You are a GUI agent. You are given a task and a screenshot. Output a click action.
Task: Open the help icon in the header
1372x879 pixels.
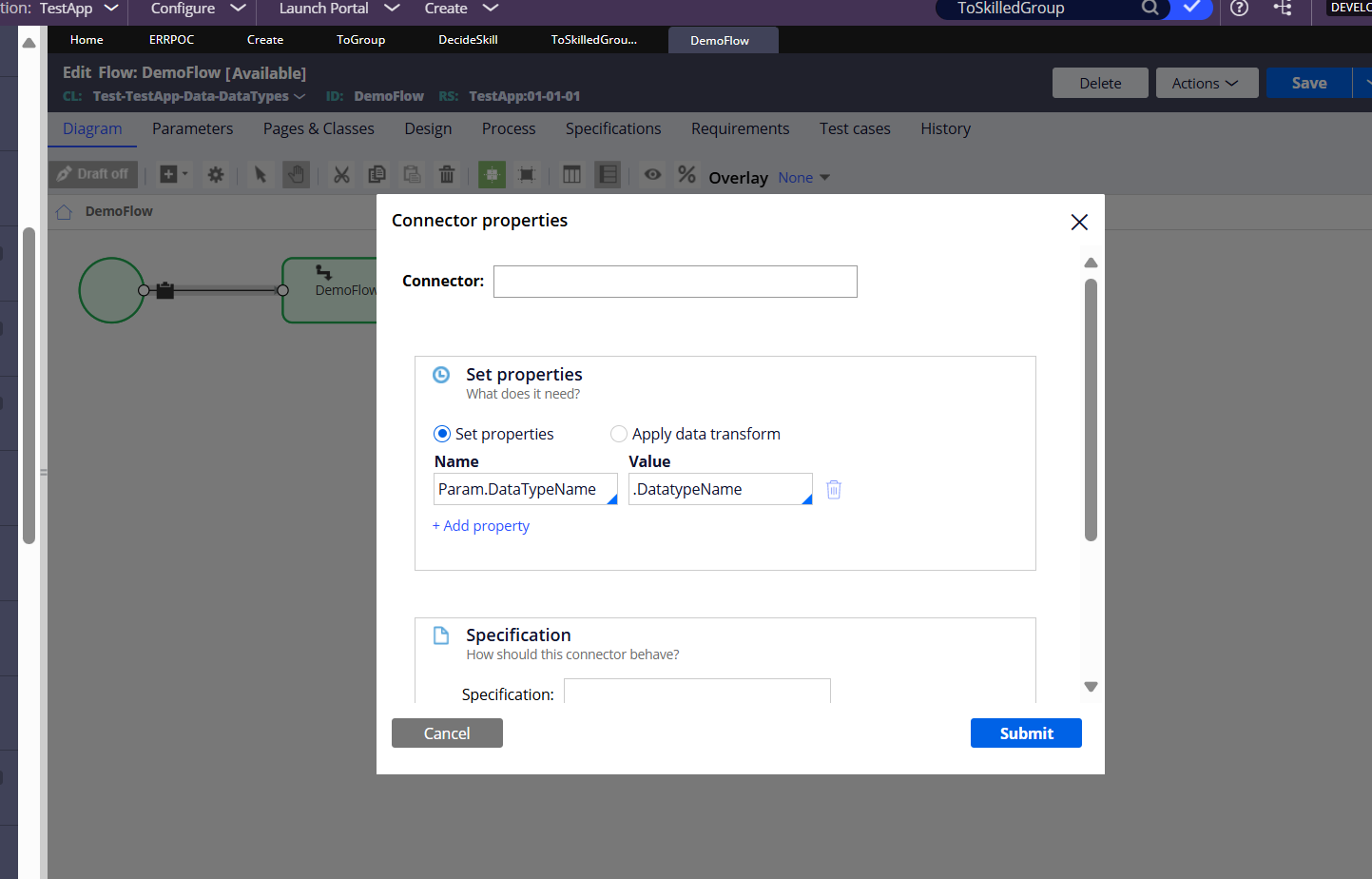coord(1239,10)
